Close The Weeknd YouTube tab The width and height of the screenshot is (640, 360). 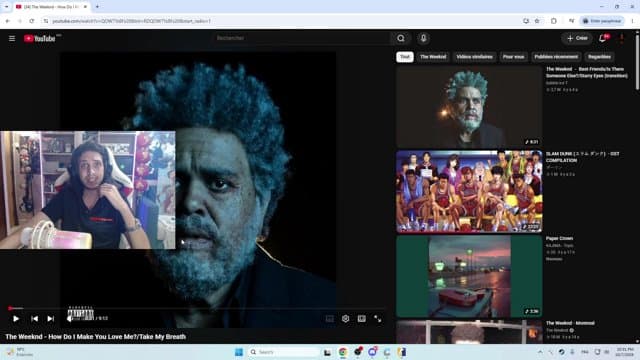point(85,7)
